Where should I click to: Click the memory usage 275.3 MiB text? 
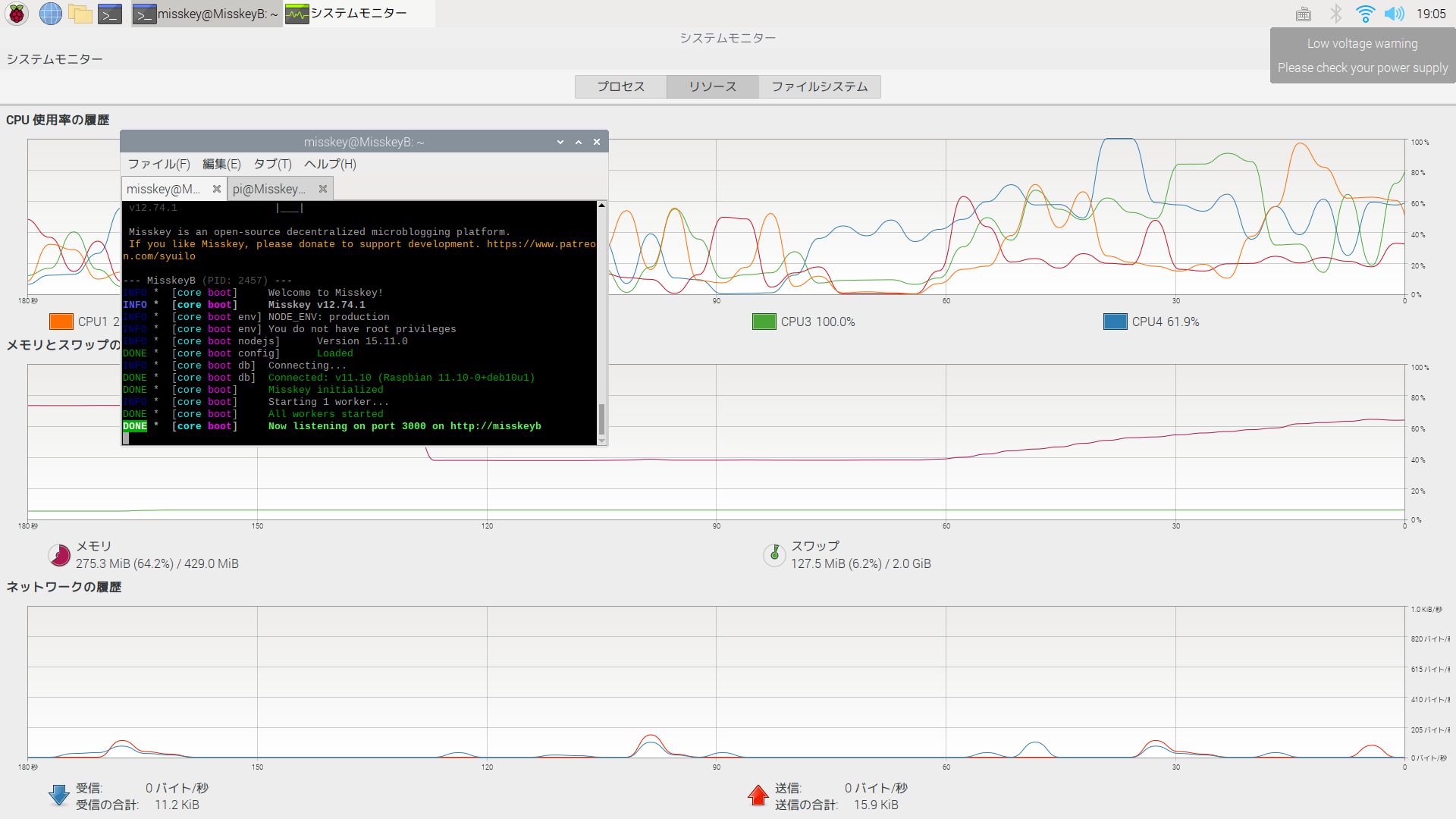[157, 563]
